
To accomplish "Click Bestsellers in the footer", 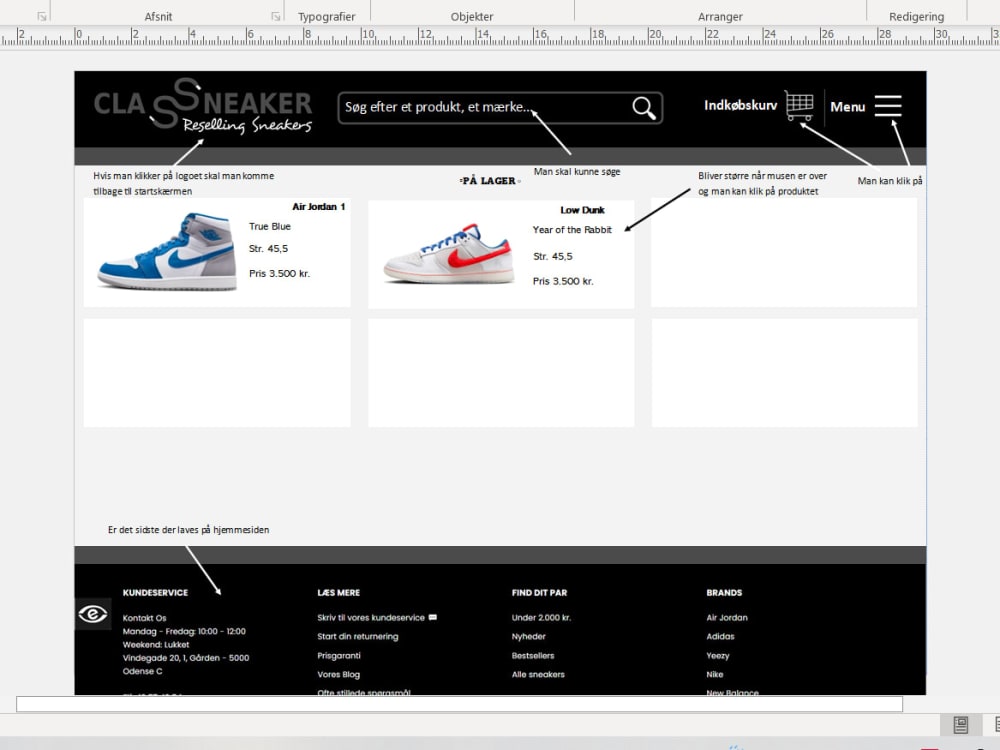I will tap(533, 656).
